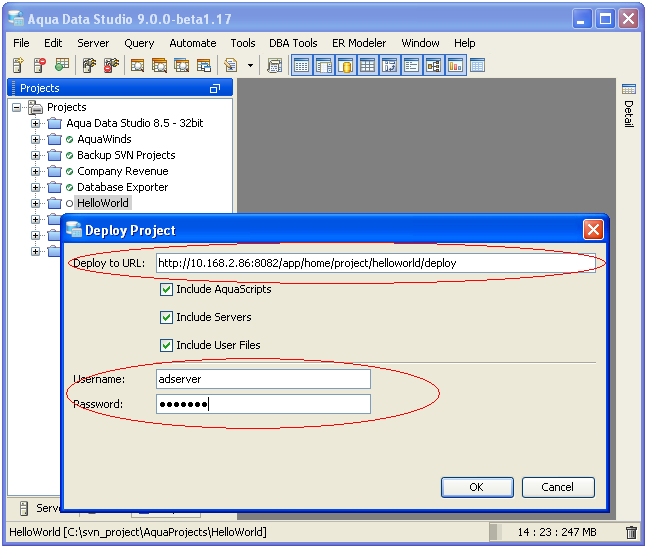Image resolution: width=647 pixels, height=547 pixels.
Task: Click into the Password field
Action: click(263, 404)
